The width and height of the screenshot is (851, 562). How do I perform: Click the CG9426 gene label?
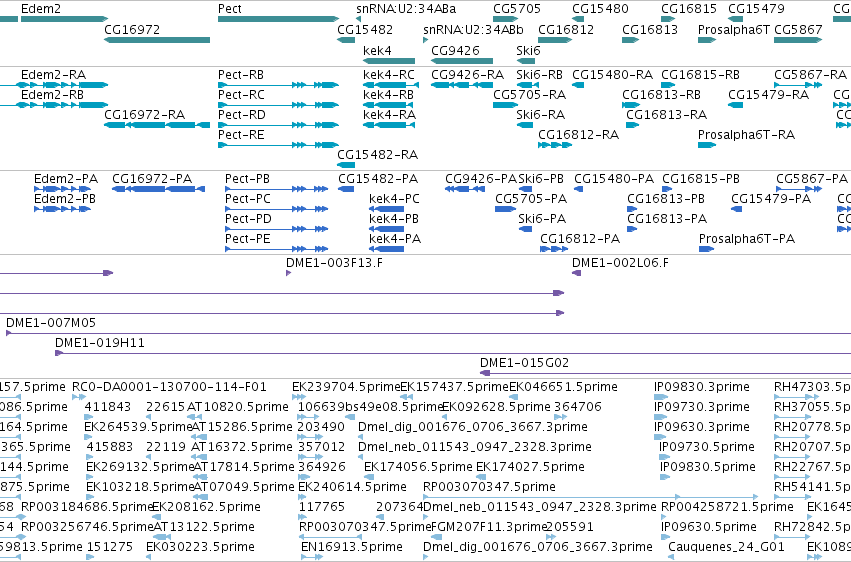(455, 50)
